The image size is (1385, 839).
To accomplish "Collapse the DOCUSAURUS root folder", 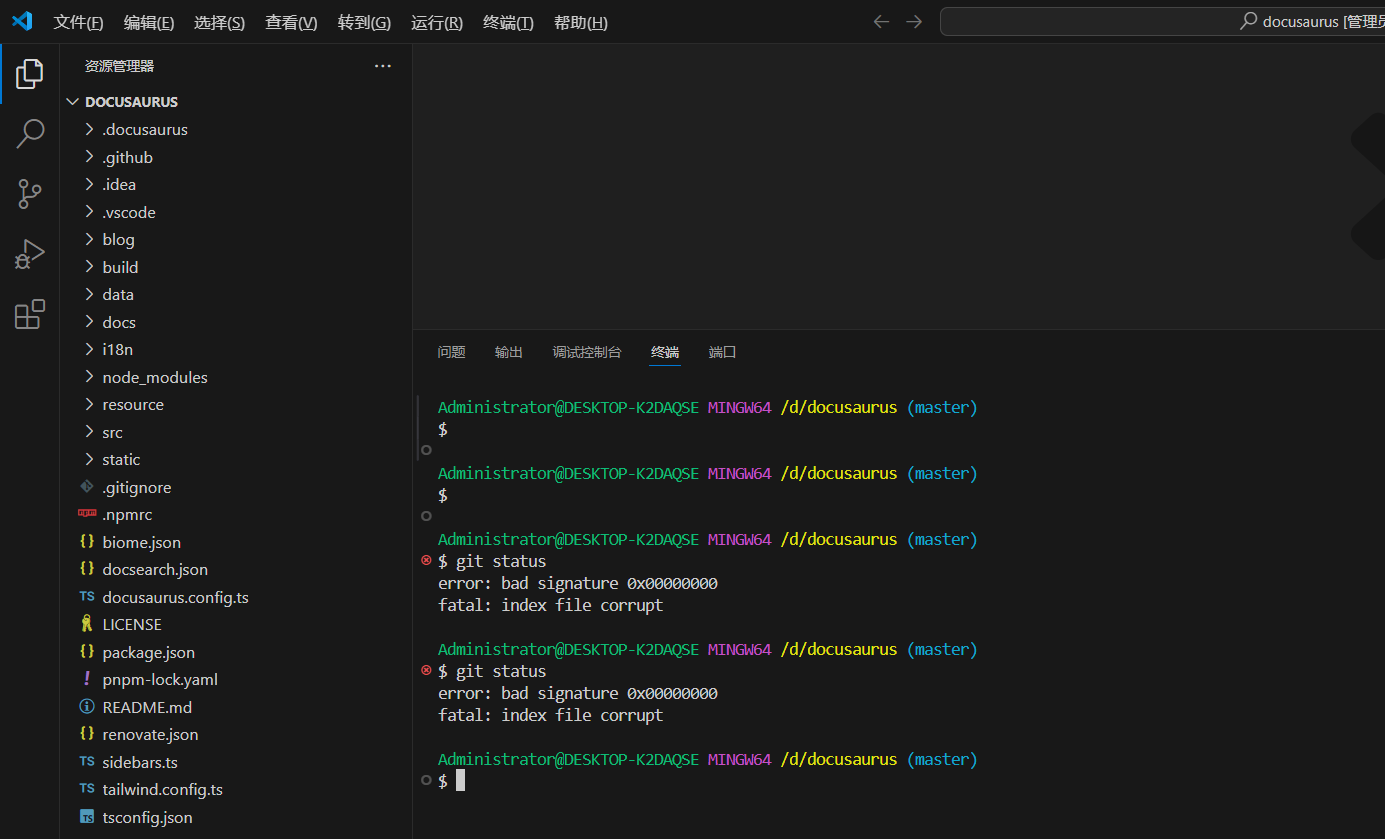I will pyautogui.click(x=73, y=102).
